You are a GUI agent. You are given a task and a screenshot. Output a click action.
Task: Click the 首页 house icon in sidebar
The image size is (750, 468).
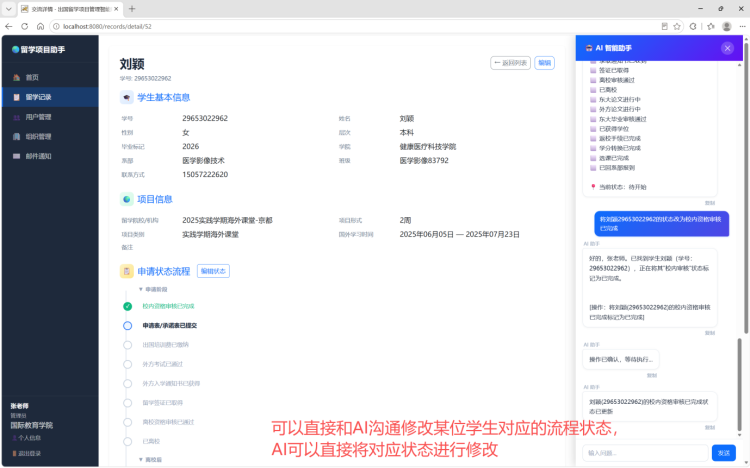click(x=16, y=78)
